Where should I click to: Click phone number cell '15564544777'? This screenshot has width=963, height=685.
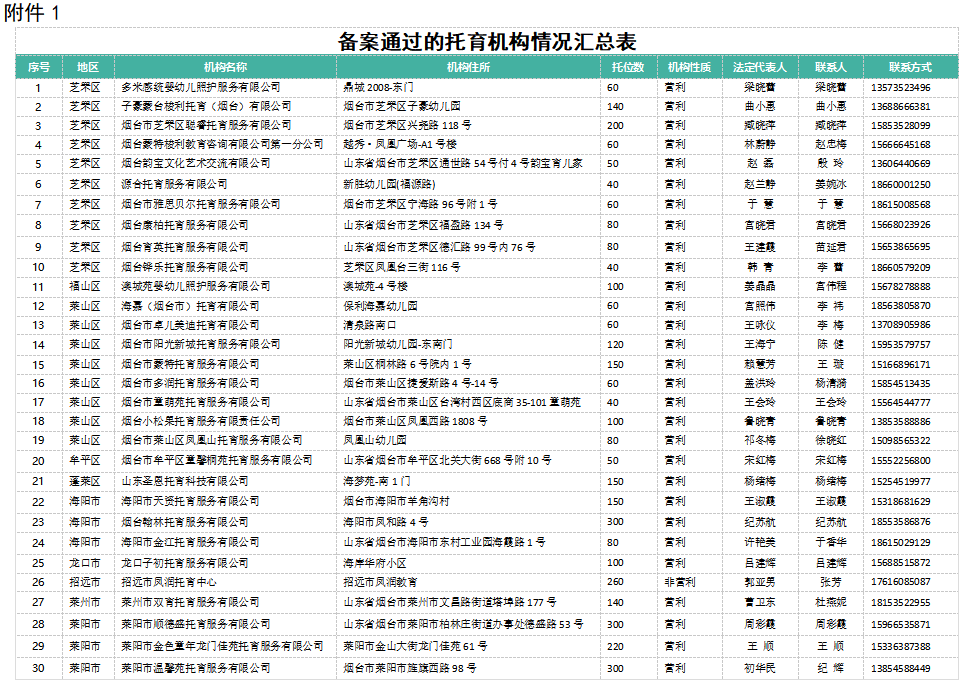point(900,402)
